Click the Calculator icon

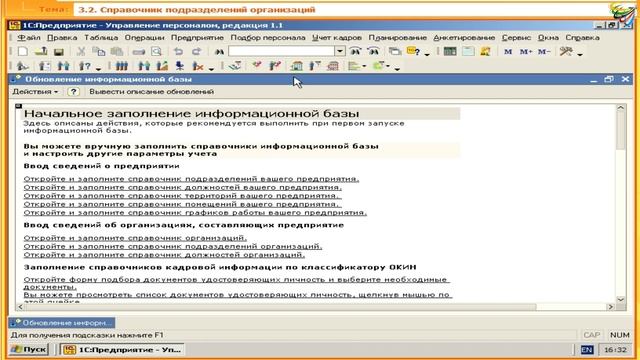450,51
